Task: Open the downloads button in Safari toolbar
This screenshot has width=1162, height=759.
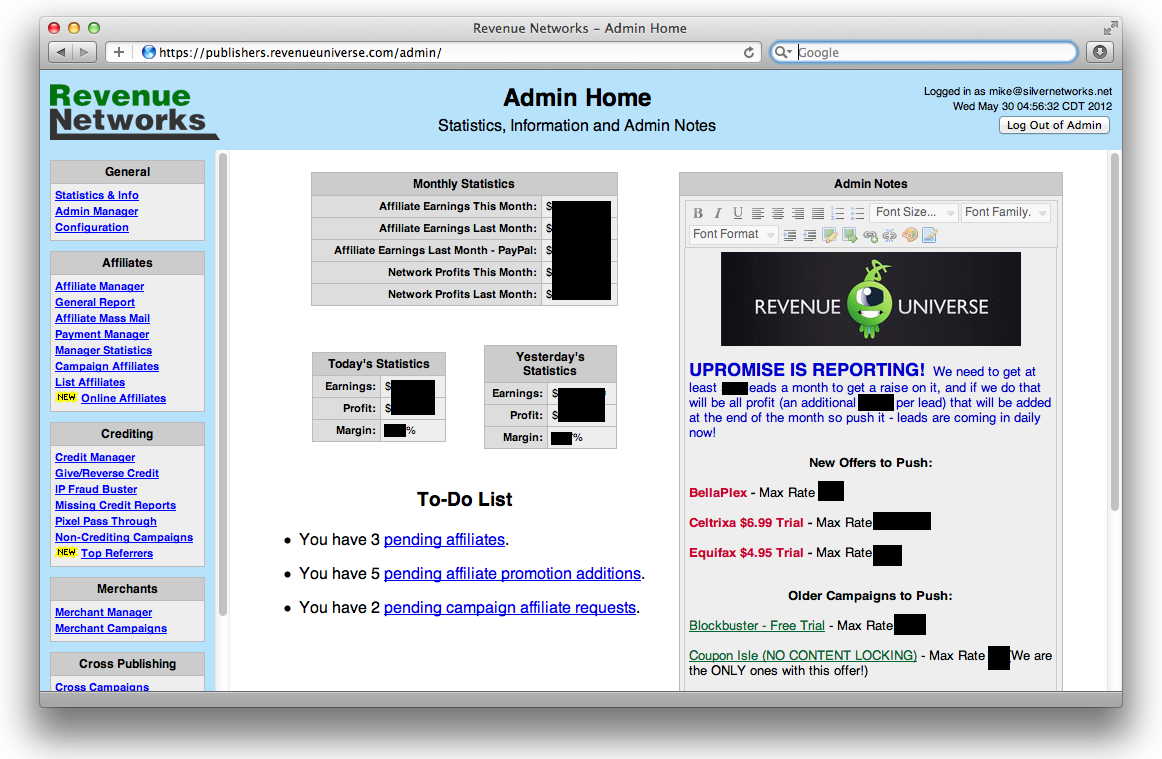Action: 1100,52
